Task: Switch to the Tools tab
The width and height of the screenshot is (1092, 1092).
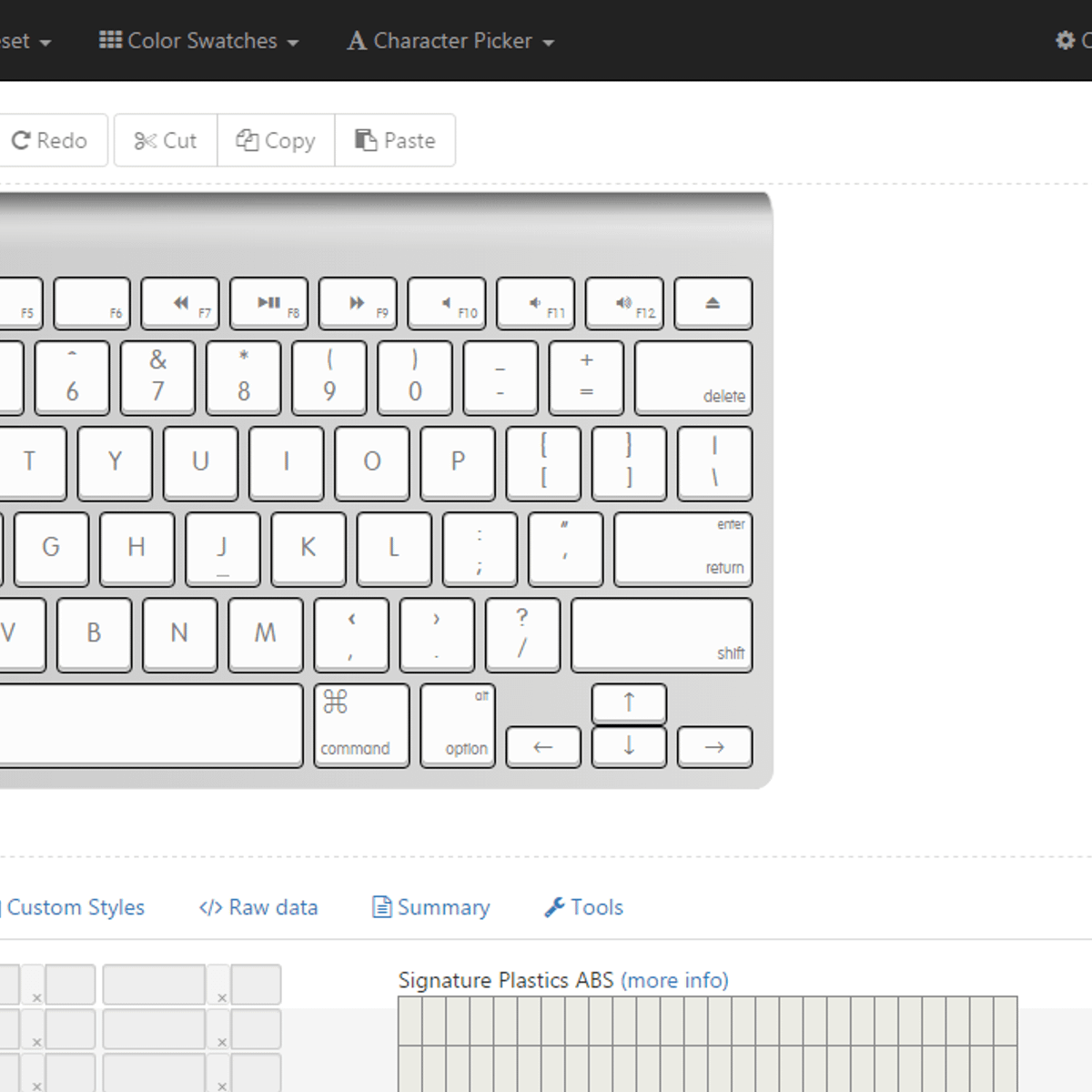Action: (x=584, y=907)
